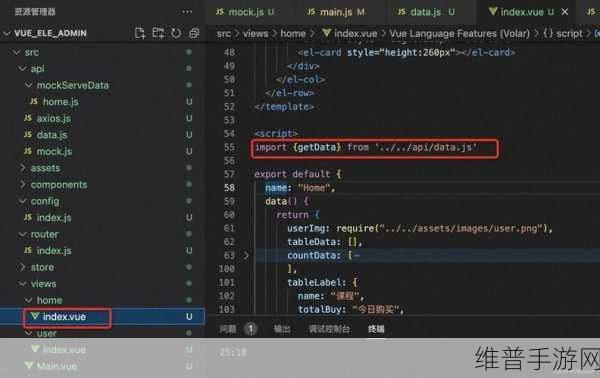The width and height of the screenshot is (600, 378).
Task: Click the el-card tag on line 48
Action: click(x=406, y=52)
